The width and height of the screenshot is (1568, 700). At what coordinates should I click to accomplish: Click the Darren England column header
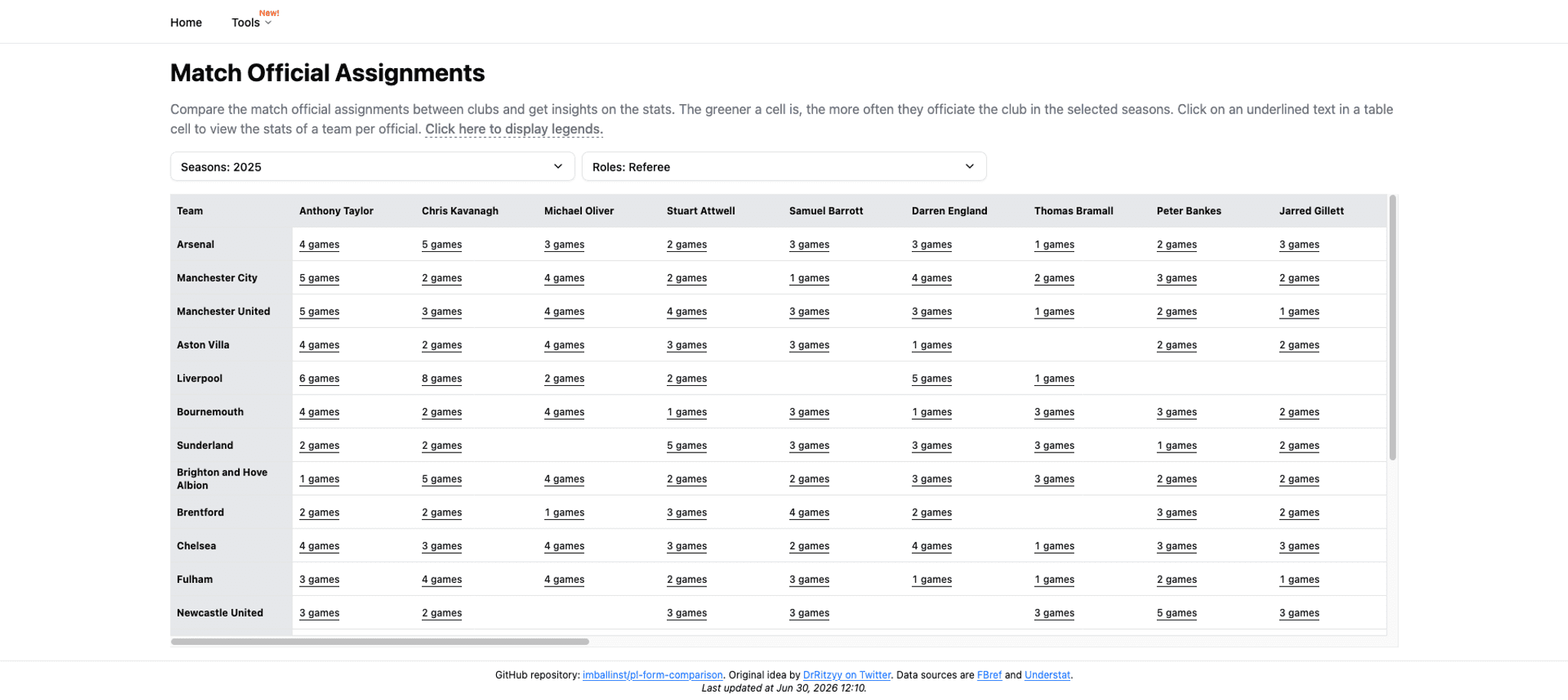pos(949,211)
